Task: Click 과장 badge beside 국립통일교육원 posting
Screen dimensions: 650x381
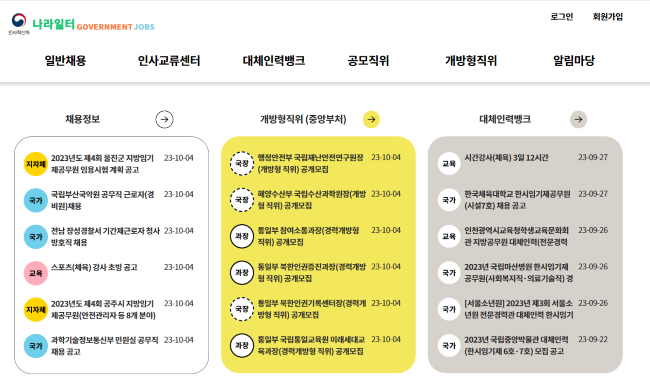Action: (242, 345)
